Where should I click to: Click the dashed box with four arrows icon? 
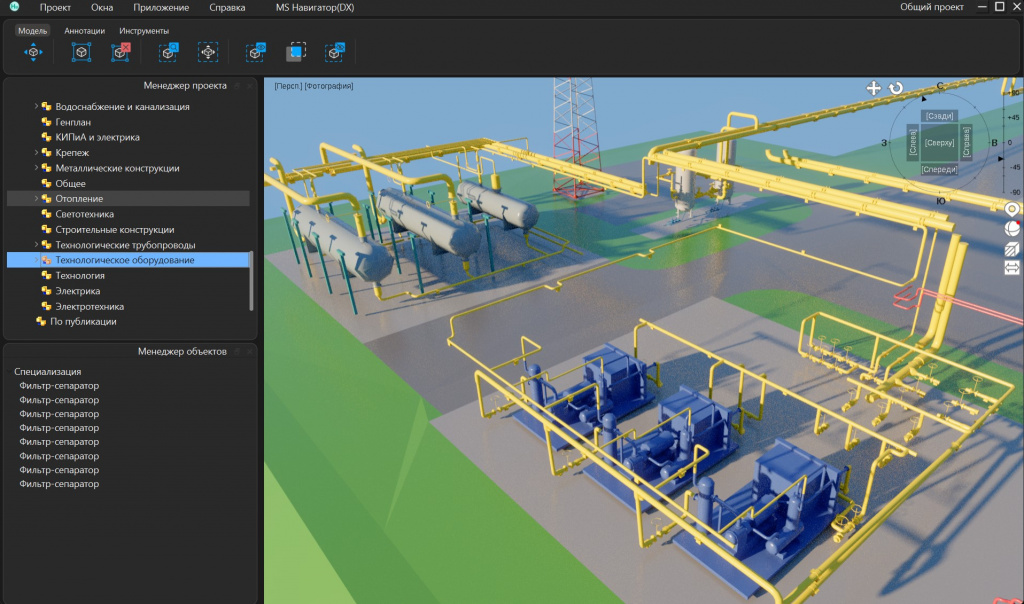tap(208, 52)
